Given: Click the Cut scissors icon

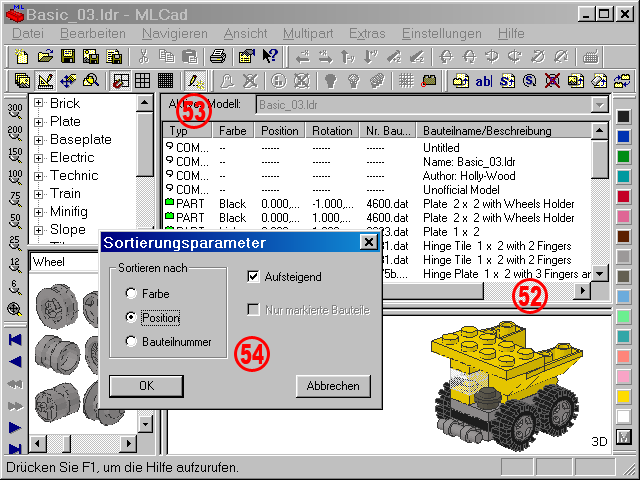Looking at the screenshot, I should pyautogui.click(x=144, y=56).
